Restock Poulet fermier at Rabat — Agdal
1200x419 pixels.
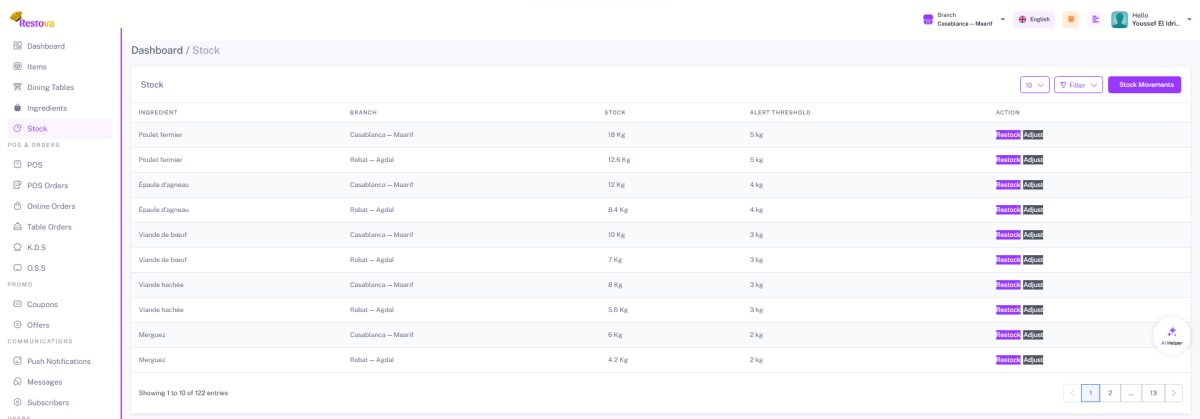point(1008,160)
